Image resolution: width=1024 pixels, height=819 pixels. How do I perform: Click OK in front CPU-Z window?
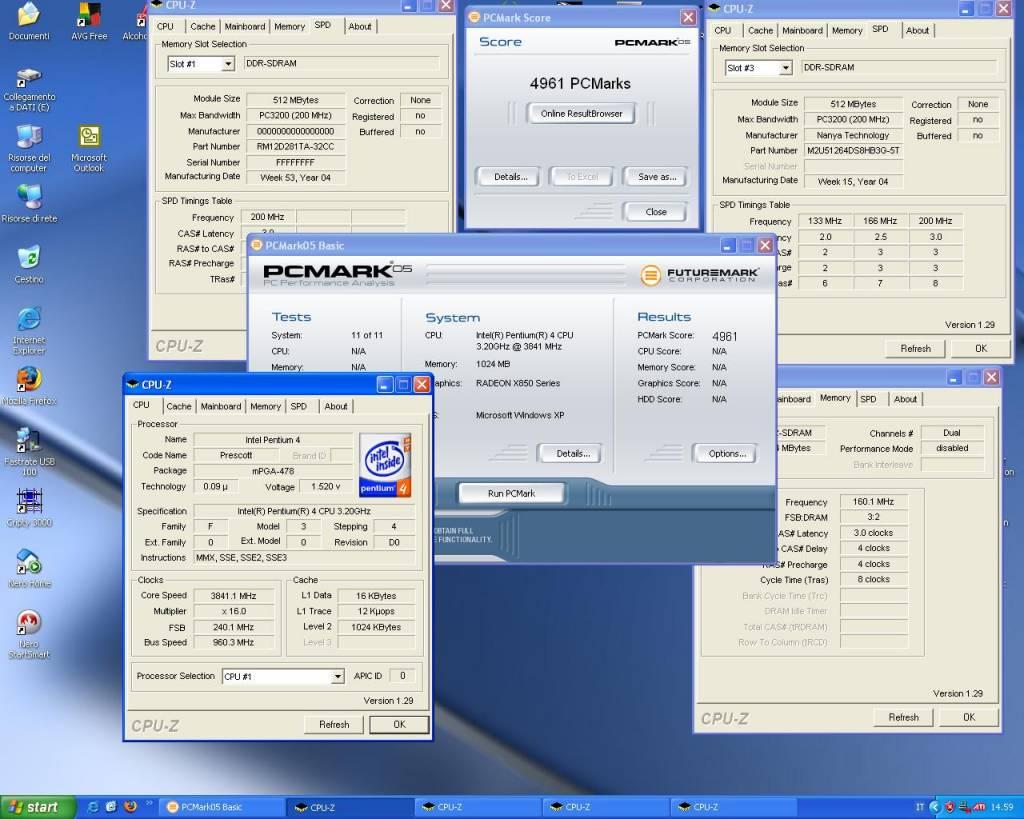[x=399, y=724]
